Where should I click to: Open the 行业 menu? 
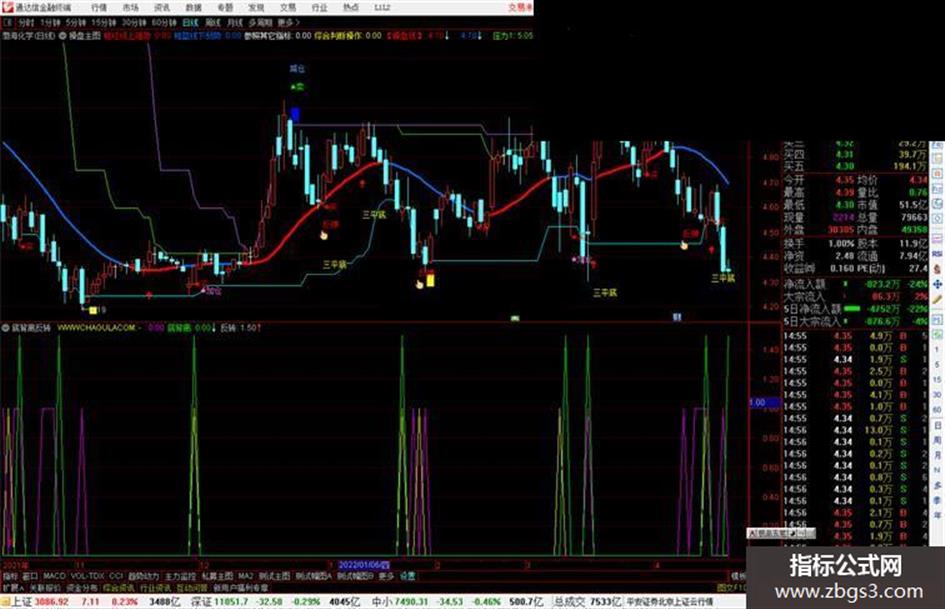[x=319, y=8]
